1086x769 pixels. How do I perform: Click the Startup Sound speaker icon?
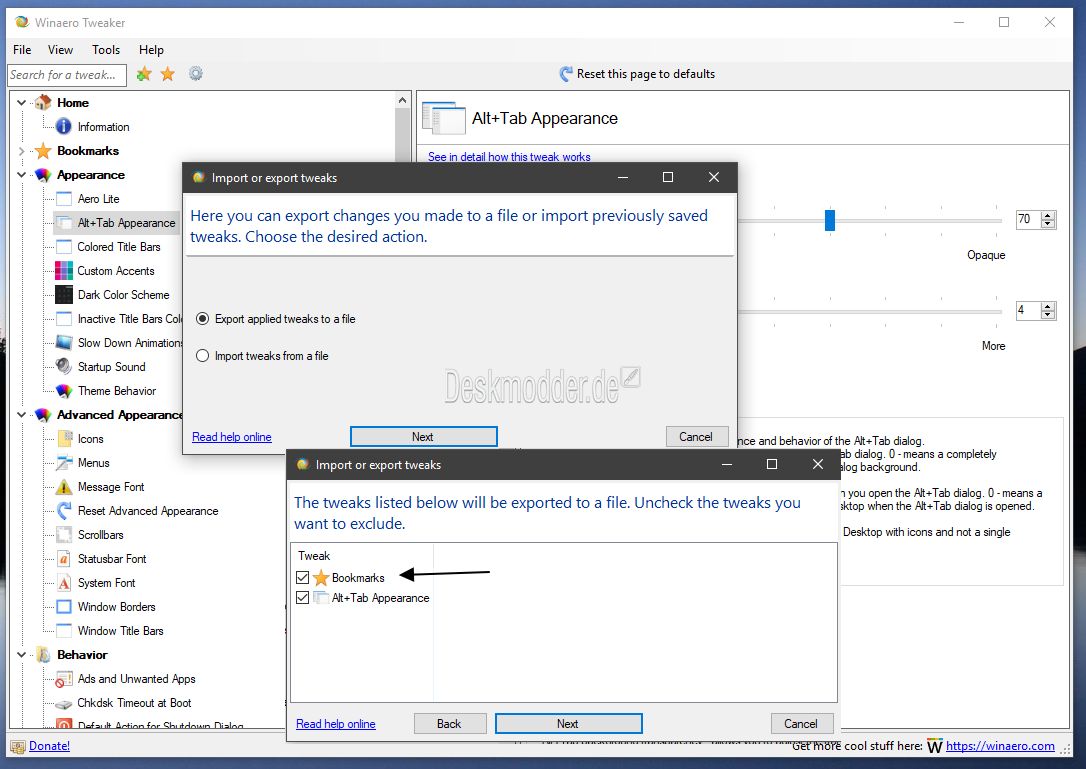click(64, 366)
